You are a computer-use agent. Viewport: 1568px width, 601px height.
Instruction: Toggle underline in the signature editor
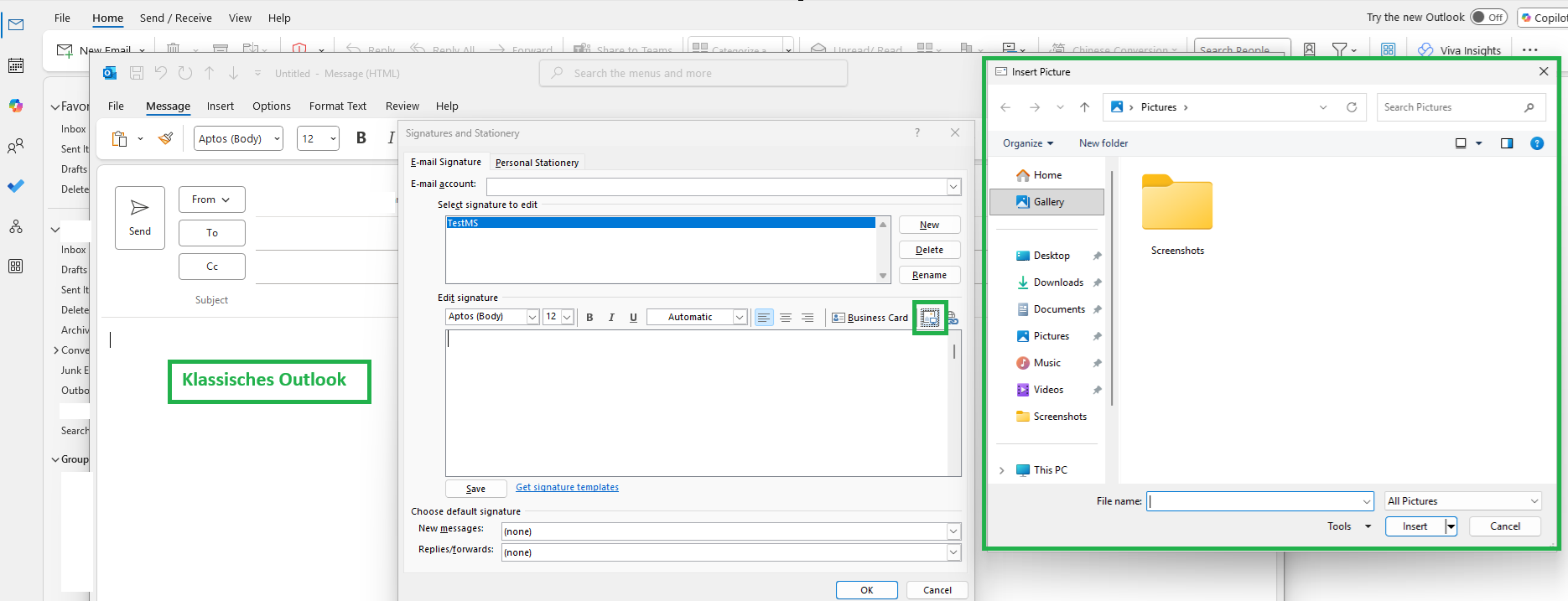click(633, 317)
